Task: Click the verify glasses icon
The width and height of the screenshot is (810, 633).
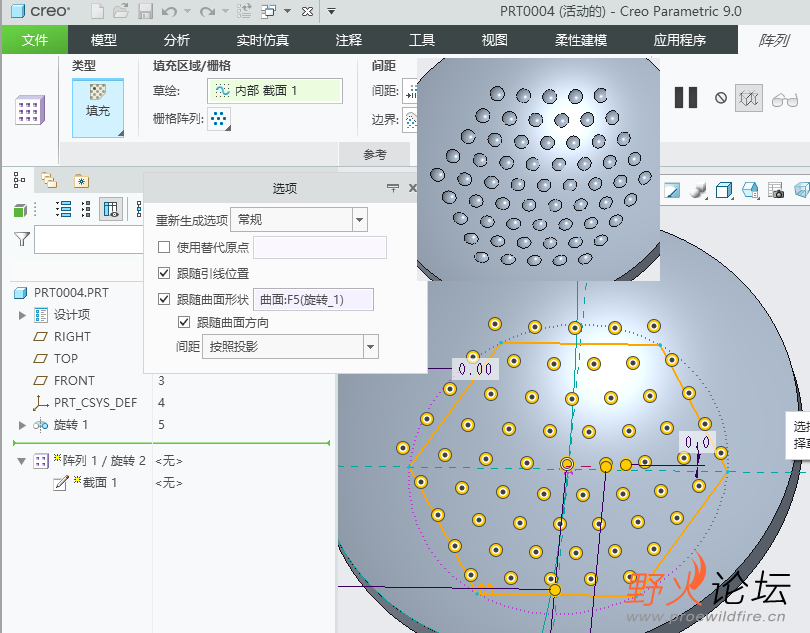Action: tap(785, 99)
